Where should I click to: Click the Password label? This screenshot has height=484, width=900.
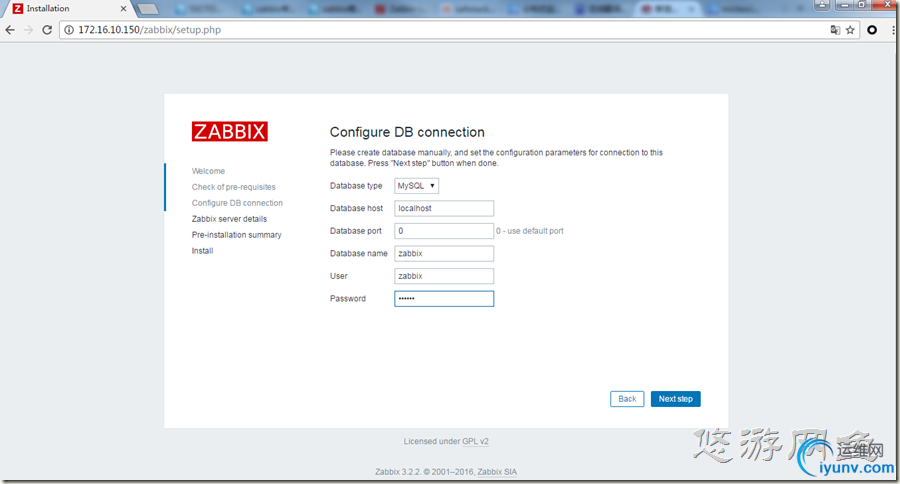347,299
